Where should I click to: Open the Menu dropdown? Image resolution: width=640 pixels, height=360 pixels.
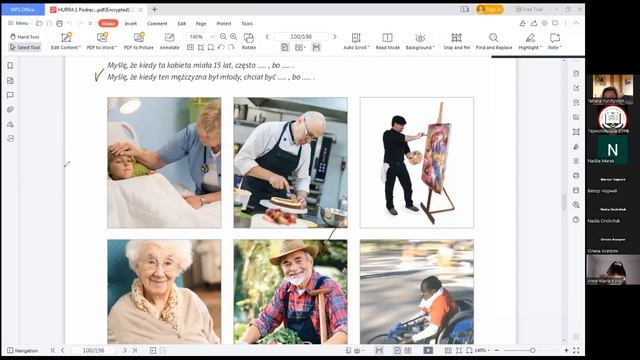[x=18, y=23]
